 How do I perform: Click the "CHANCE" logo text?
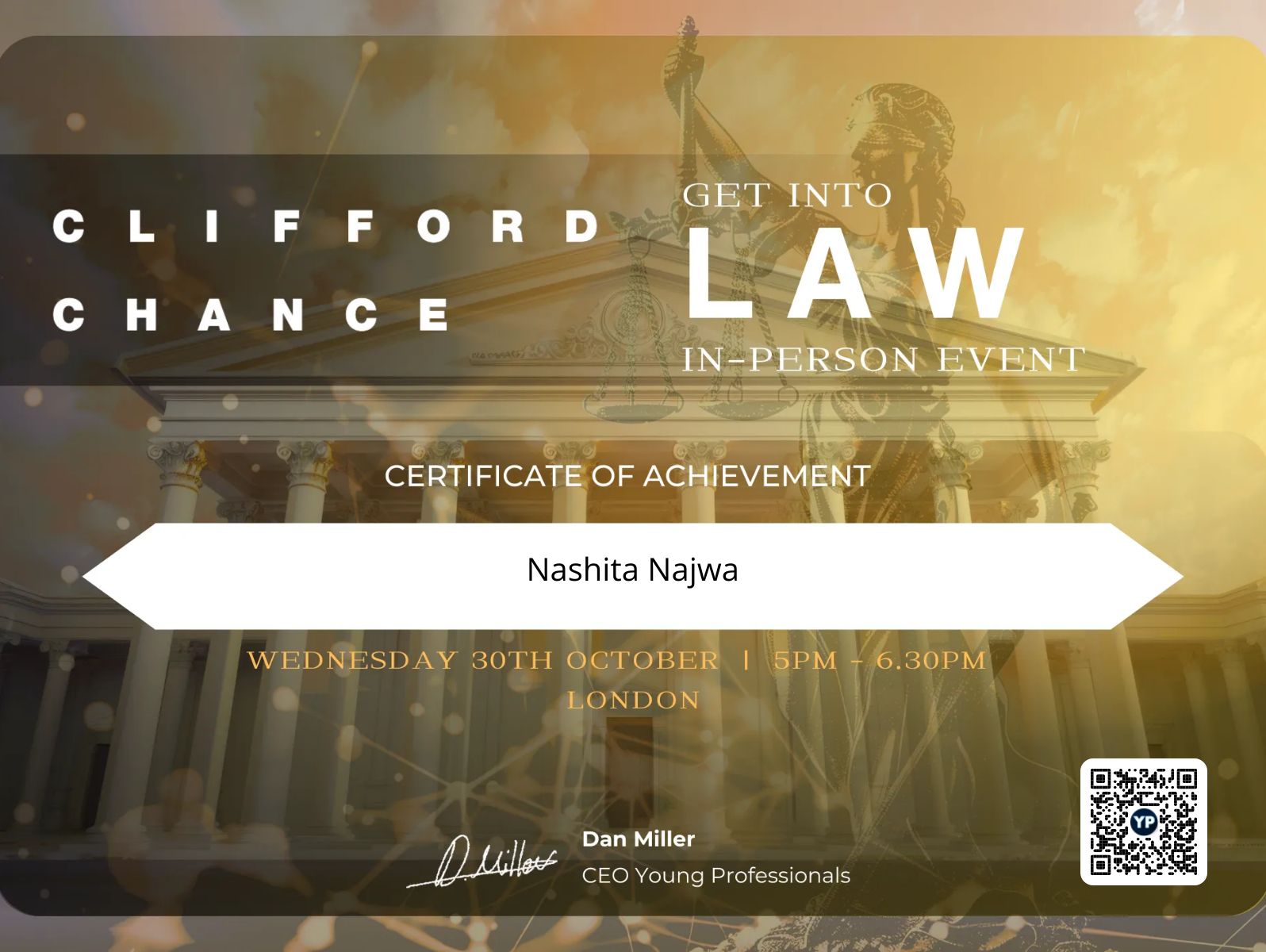pos(251,314)
